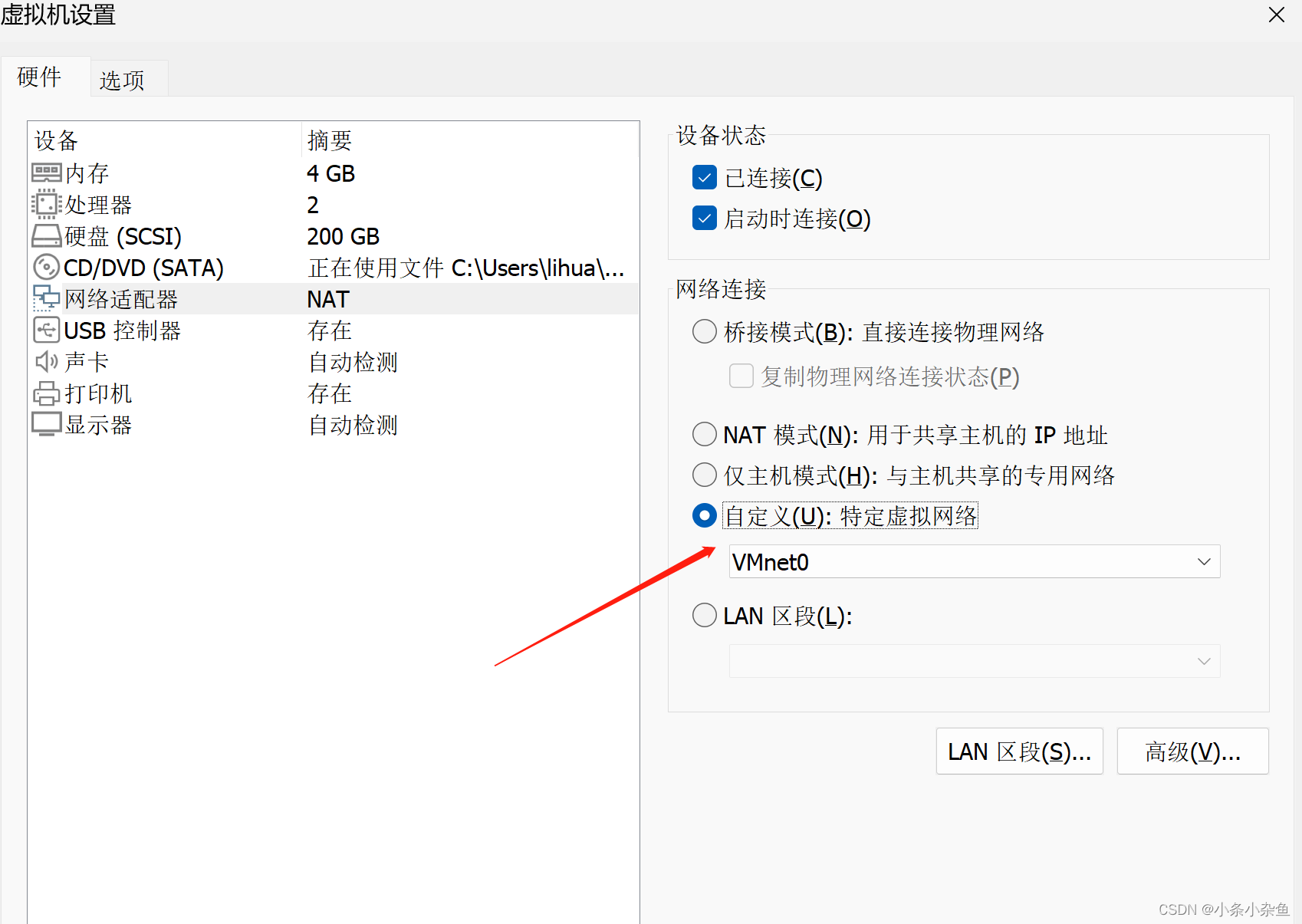Select 自定义(U) specific virtual network radio
Screen dimensions: 1302x924
(x=705, y=516)
